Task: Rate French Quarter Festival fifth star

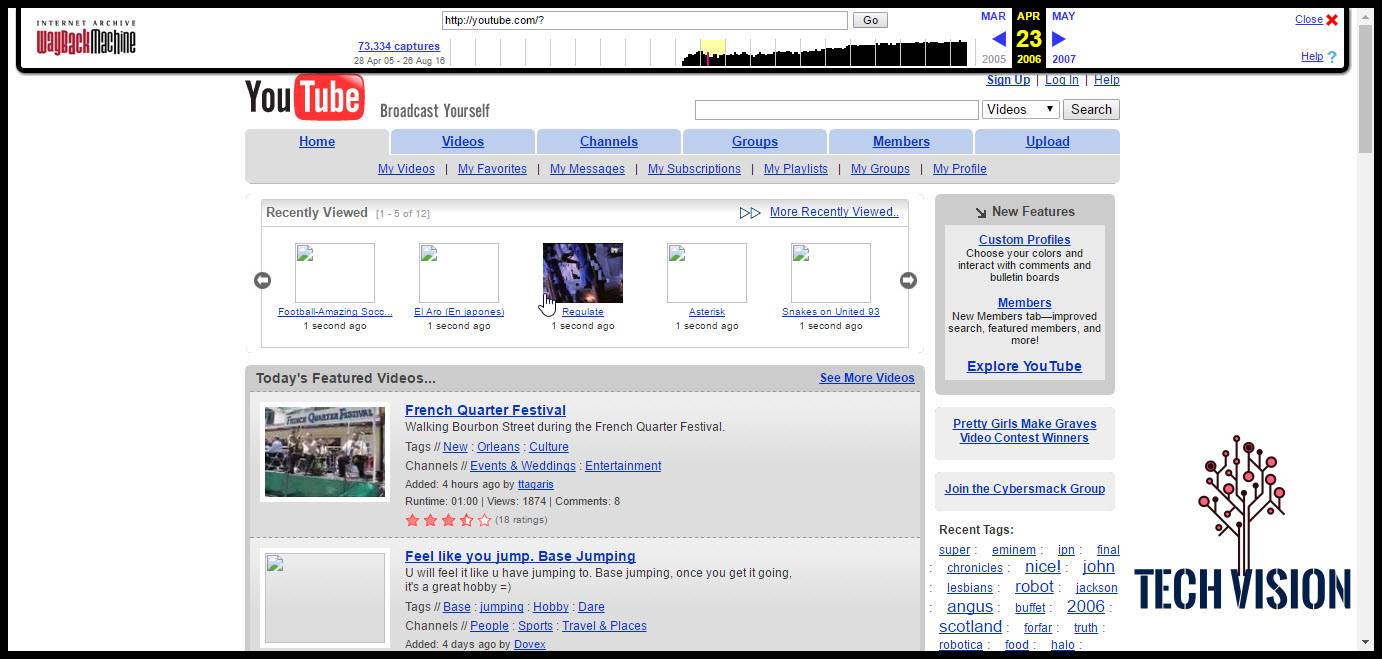Action: tap(485, 520)
